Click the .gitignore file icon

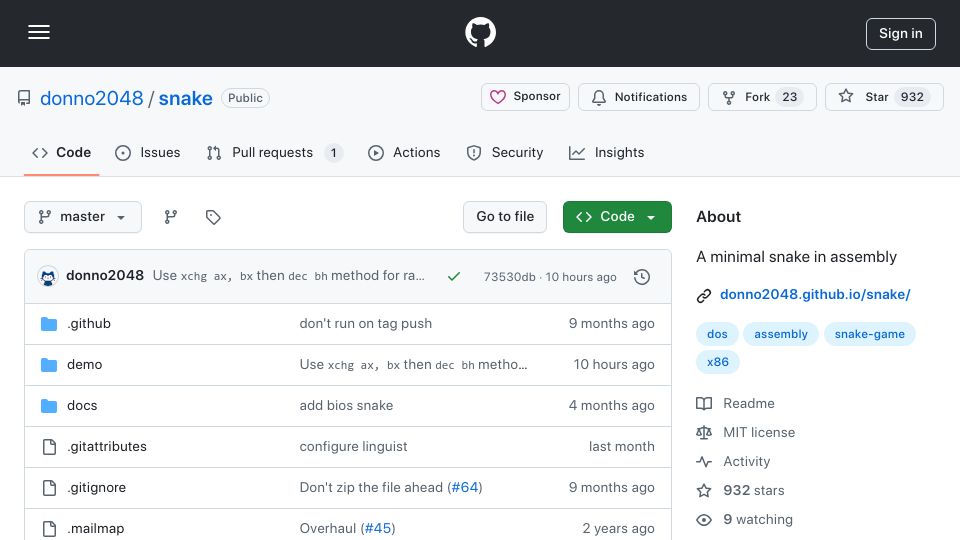tap(49, 488)
